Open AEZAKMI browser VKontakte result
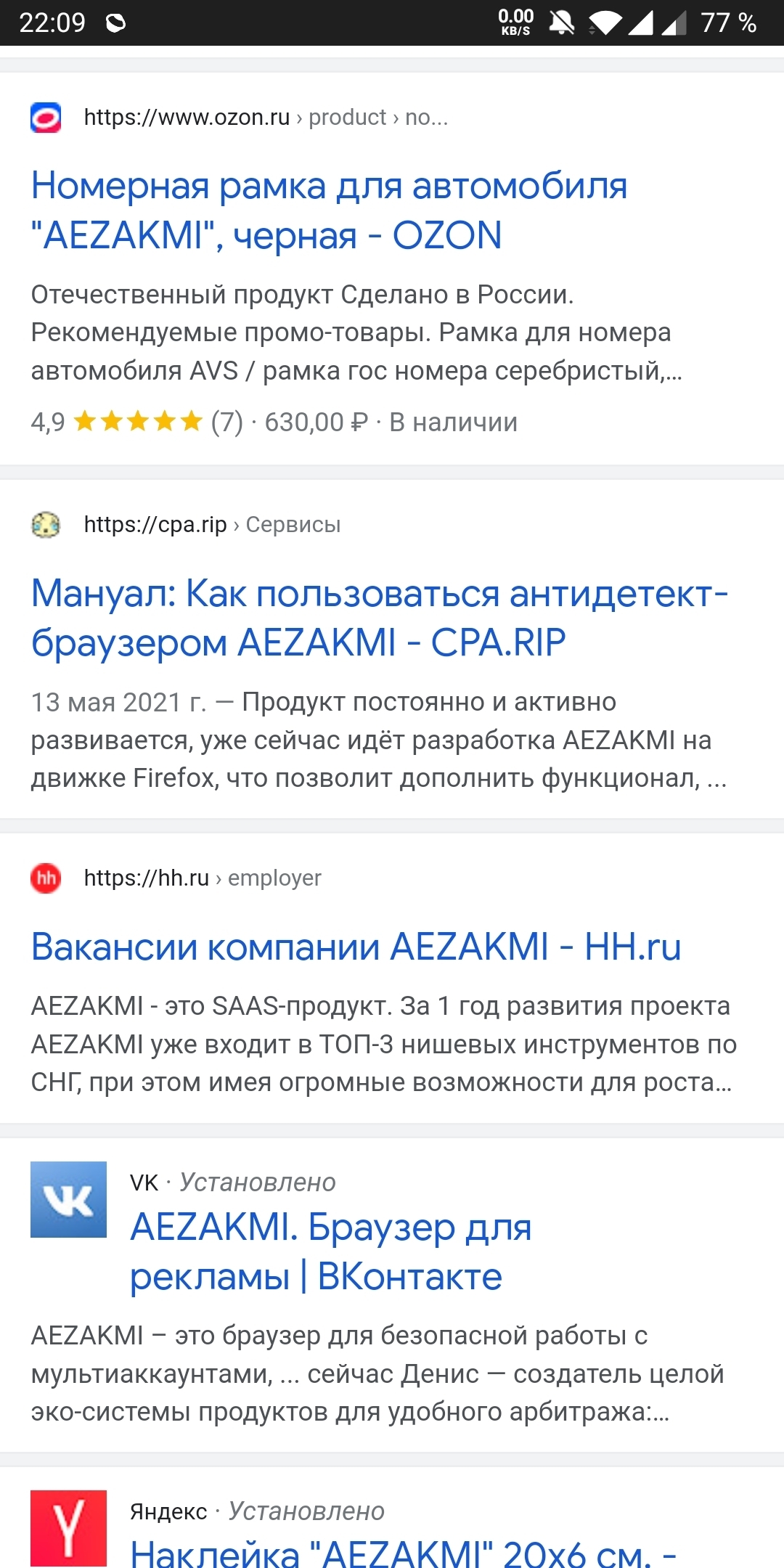The image size is (784, 1568). [331, 1251]
